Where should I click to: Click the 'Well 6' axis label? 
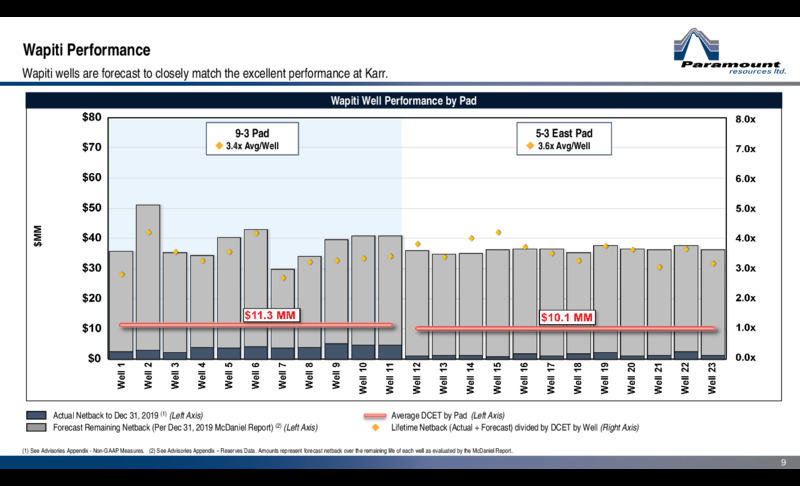coord(256,376)
